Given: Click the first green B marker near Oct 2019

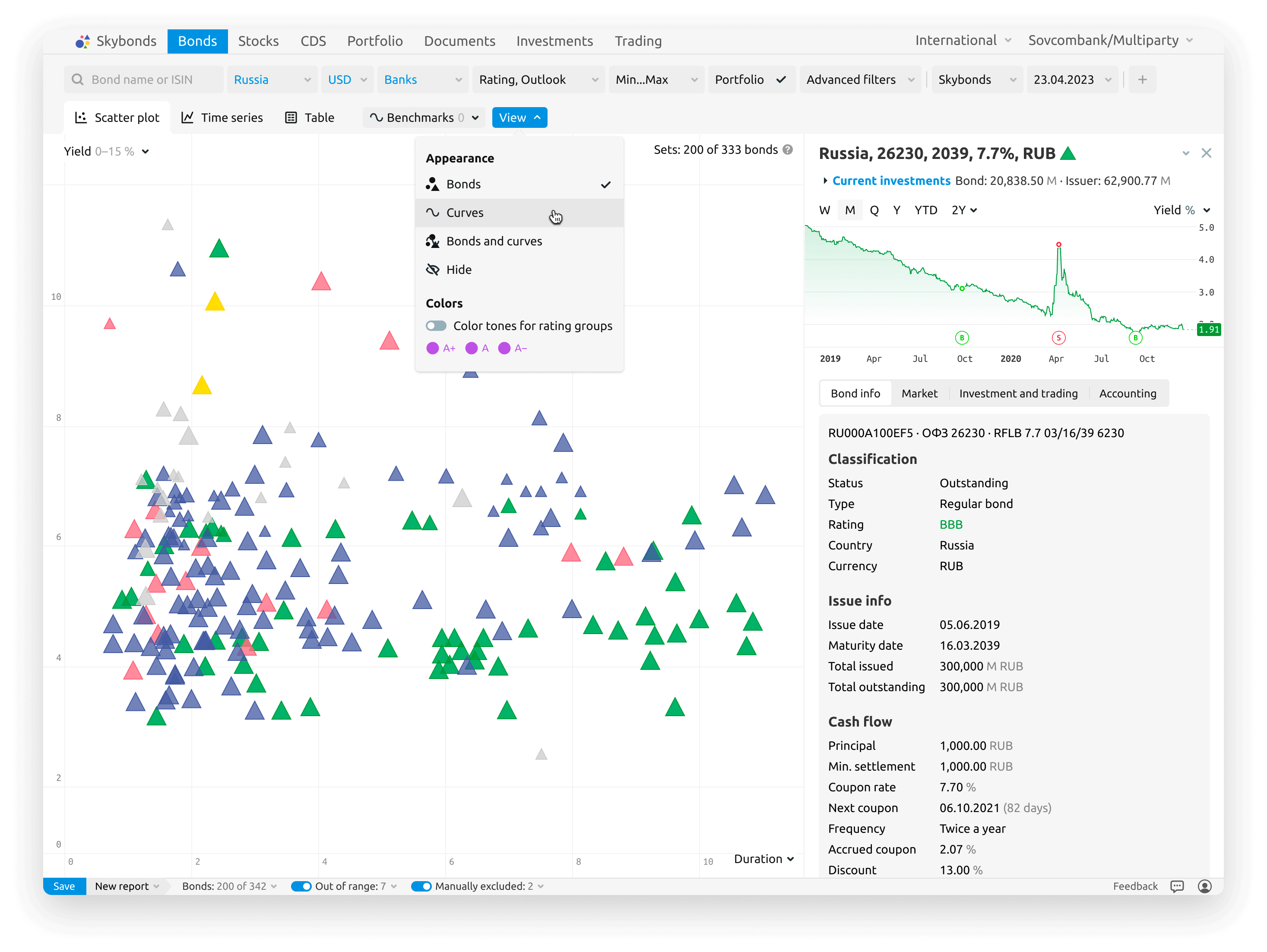Looking at the screenshot, I should pos(962,338).
